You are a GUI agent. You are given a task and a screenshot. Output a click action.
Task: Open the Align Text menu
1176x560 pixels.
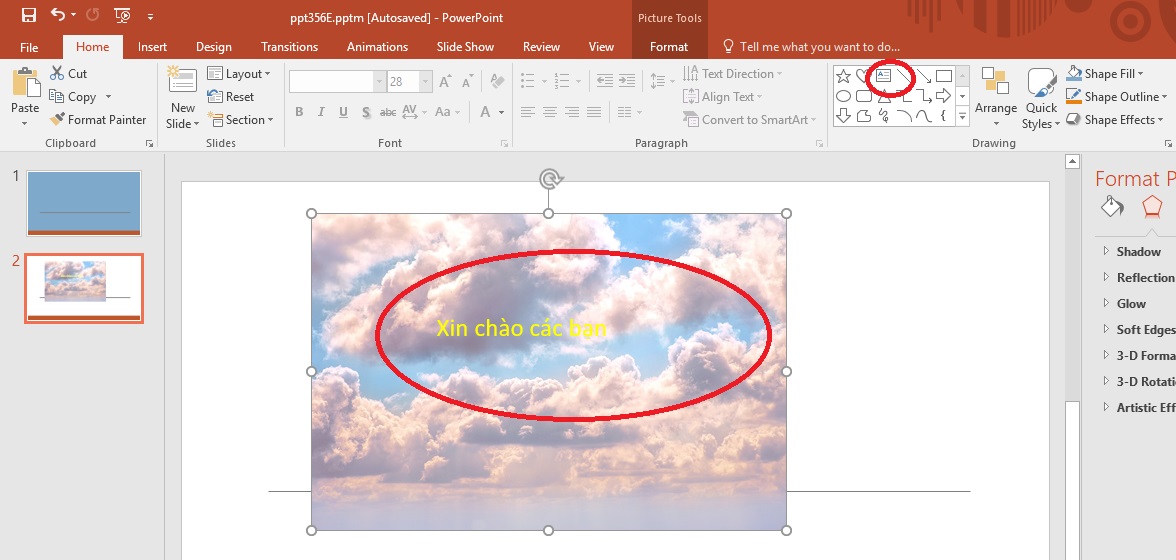(723, 97)
